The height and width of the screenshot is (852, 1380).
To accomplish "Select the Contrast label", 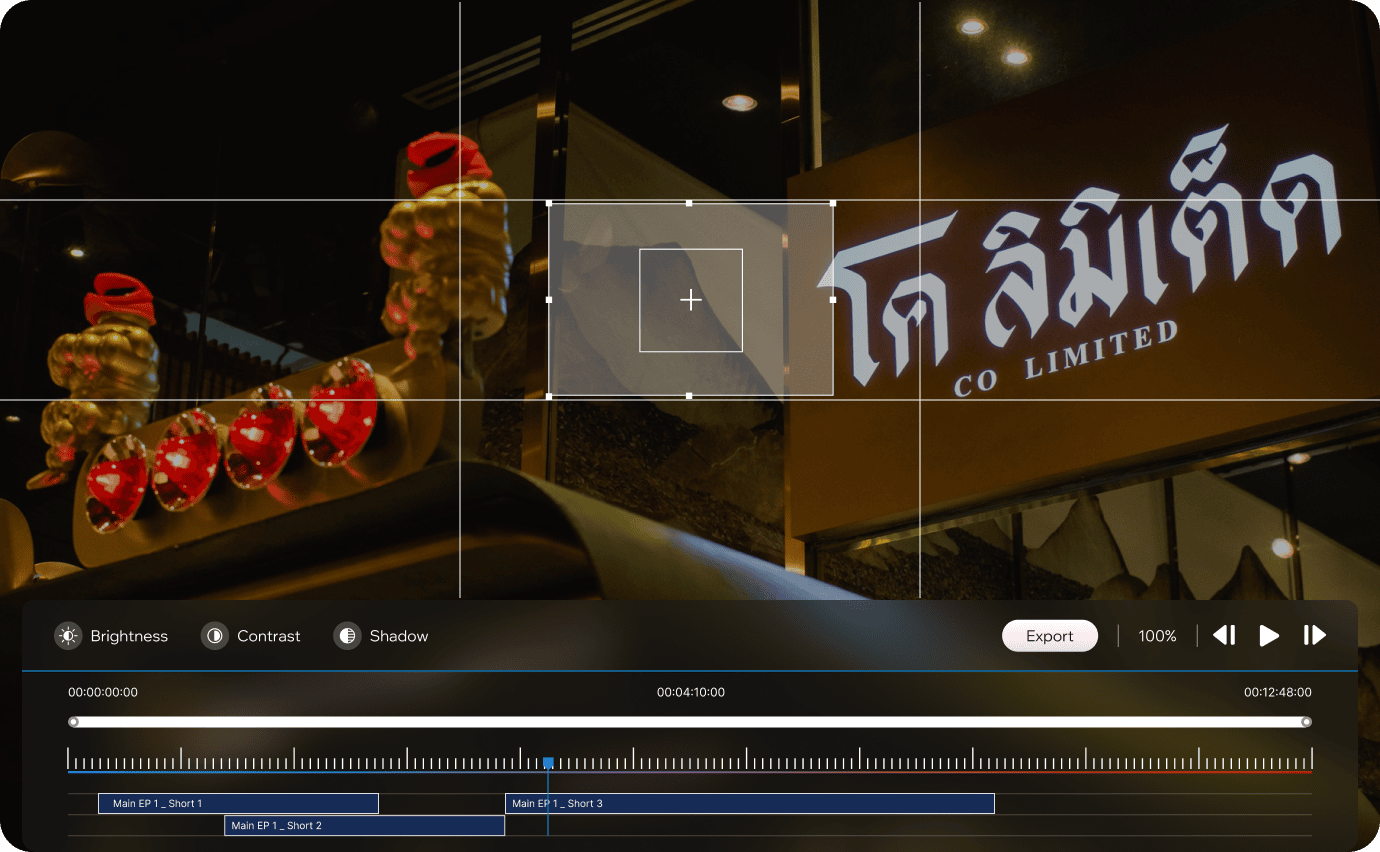I will pyautogui.click(x=269, y=636).
